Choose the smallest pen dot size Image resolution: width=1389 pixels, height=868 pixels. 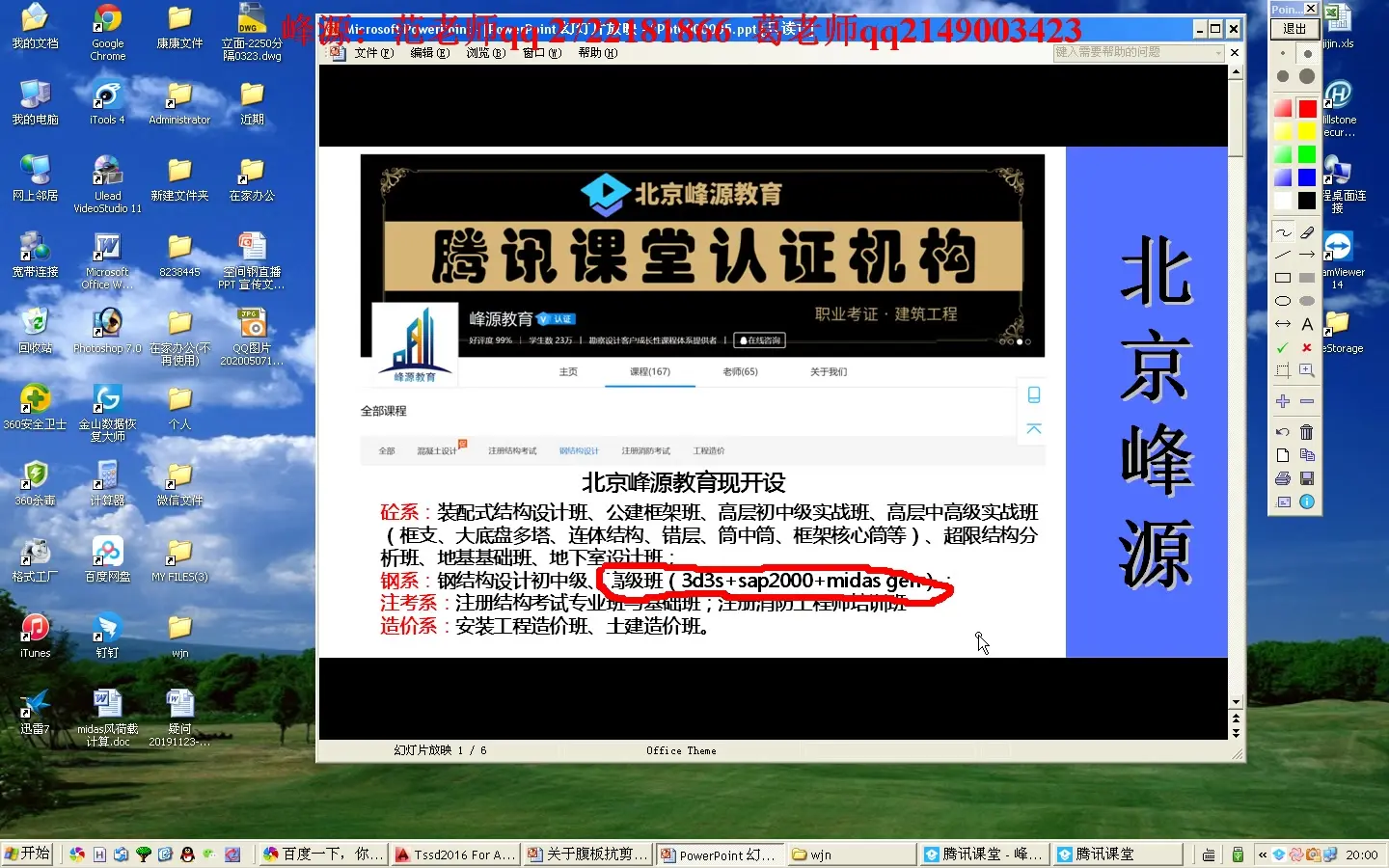[x=1283, y=53]
